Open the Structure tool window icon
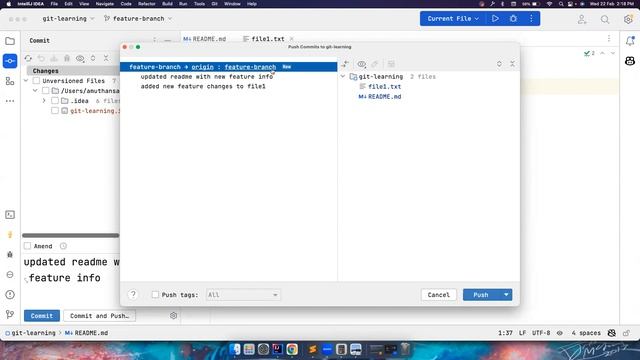Viewport: 640px width, 360px height. pyautogui.click(x=10, y=81)
